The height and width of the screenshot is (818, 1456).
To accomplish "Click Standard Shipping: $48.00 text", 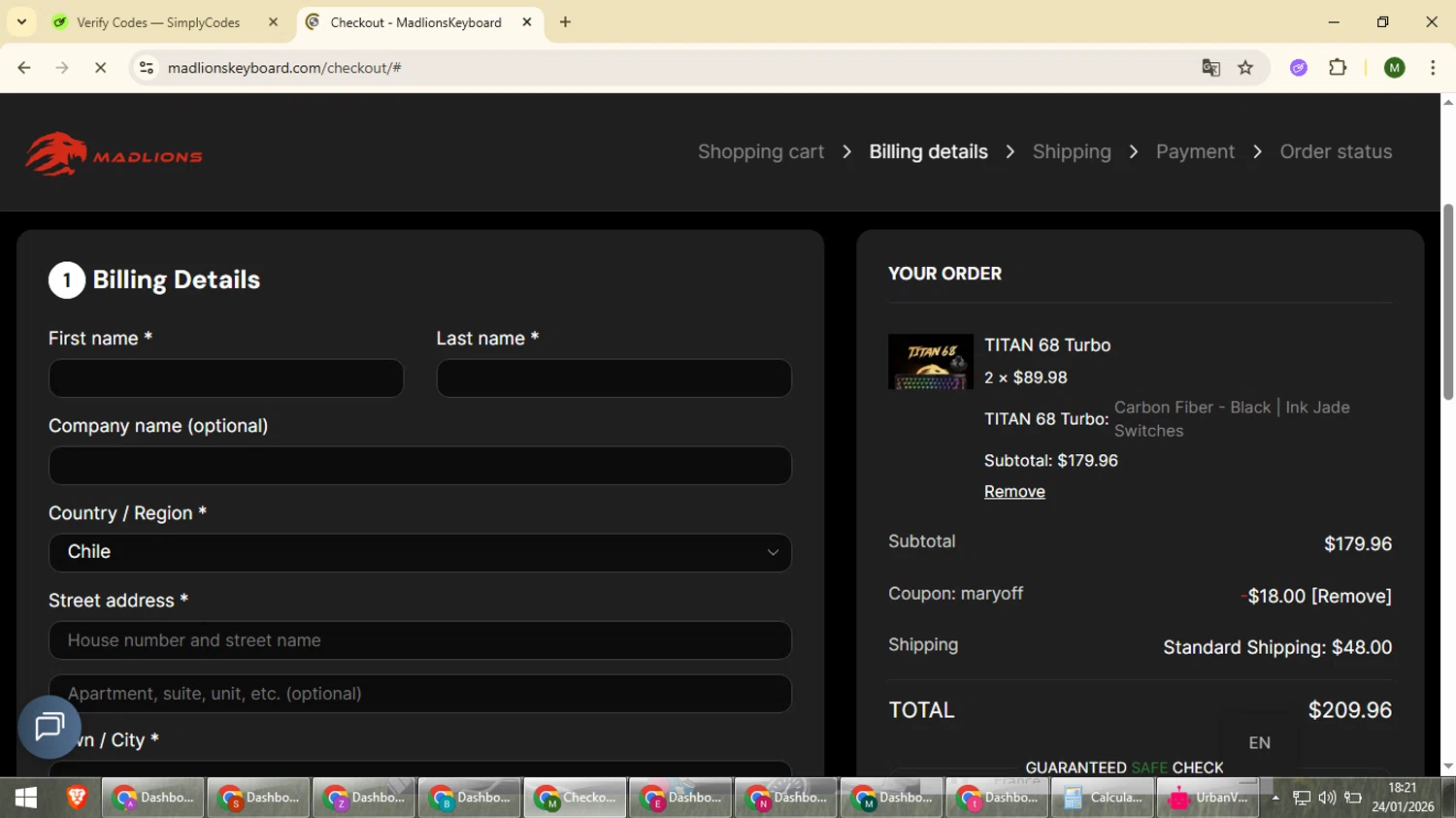I will click(x=1277, y=647).
